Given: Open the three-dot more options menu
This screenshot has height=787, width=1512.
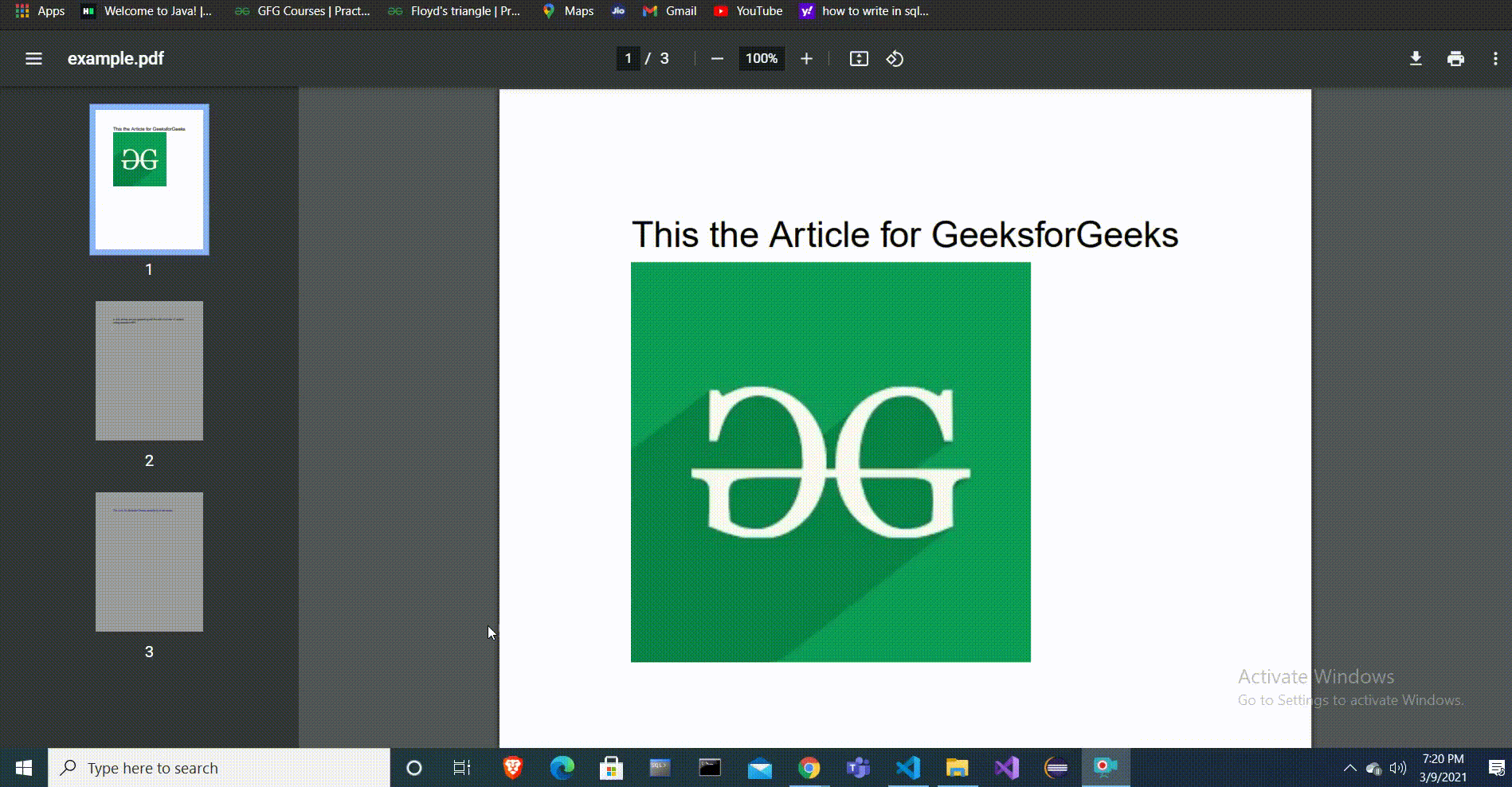Looking at the screenshot, I should (x=1494, y=58).
